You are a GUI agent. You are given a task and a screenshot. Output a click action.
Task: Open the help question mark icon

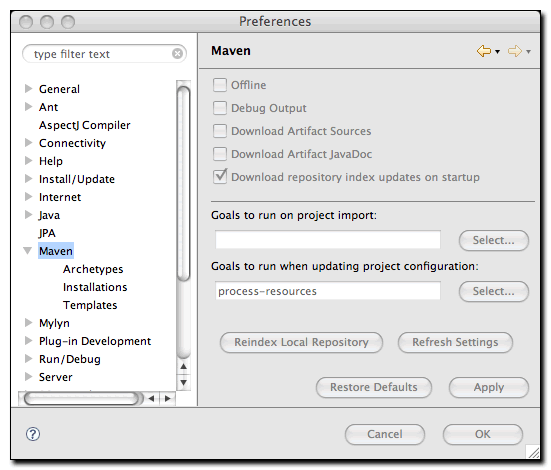[33, 434]
